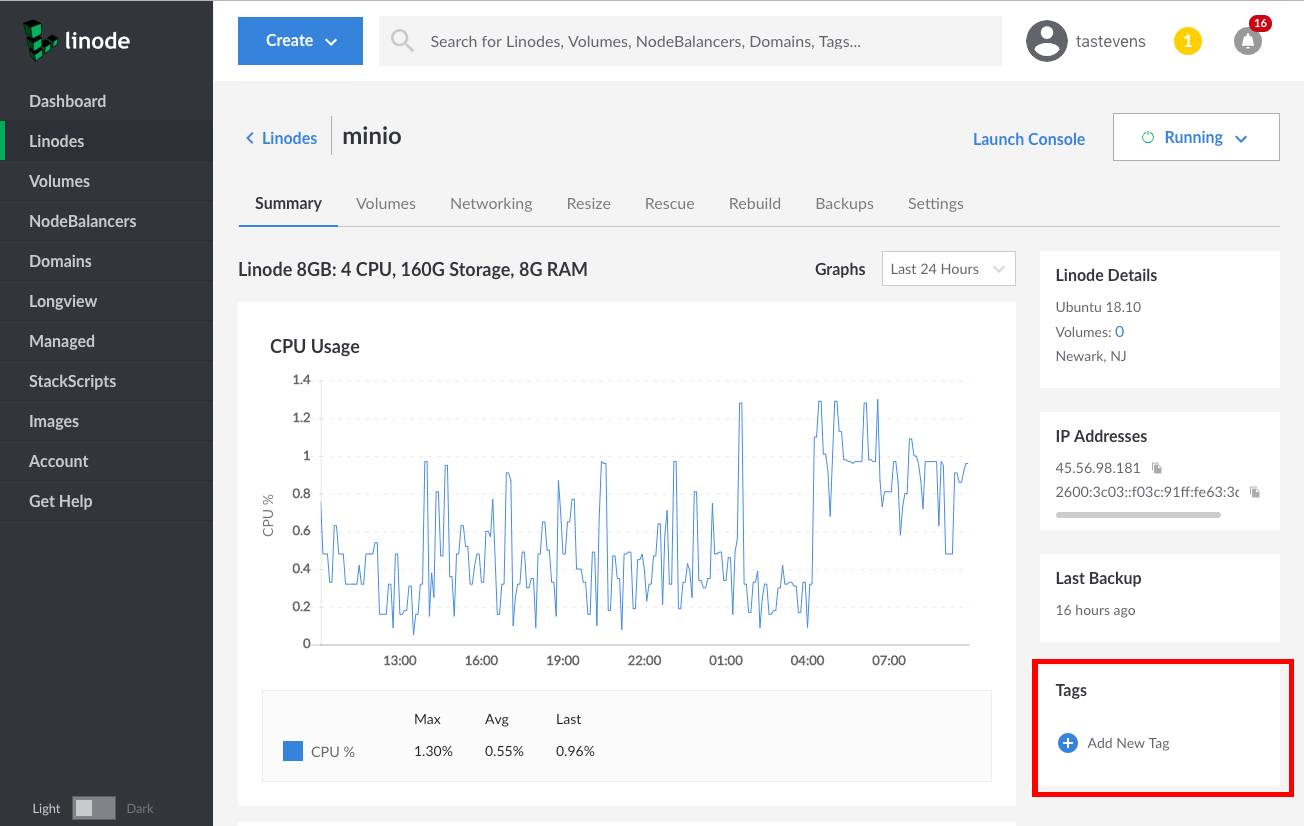The width and height of the screenshot is (1304, 826).
Task: Switch to the Networking tab
Action: [x=490, y=203]
